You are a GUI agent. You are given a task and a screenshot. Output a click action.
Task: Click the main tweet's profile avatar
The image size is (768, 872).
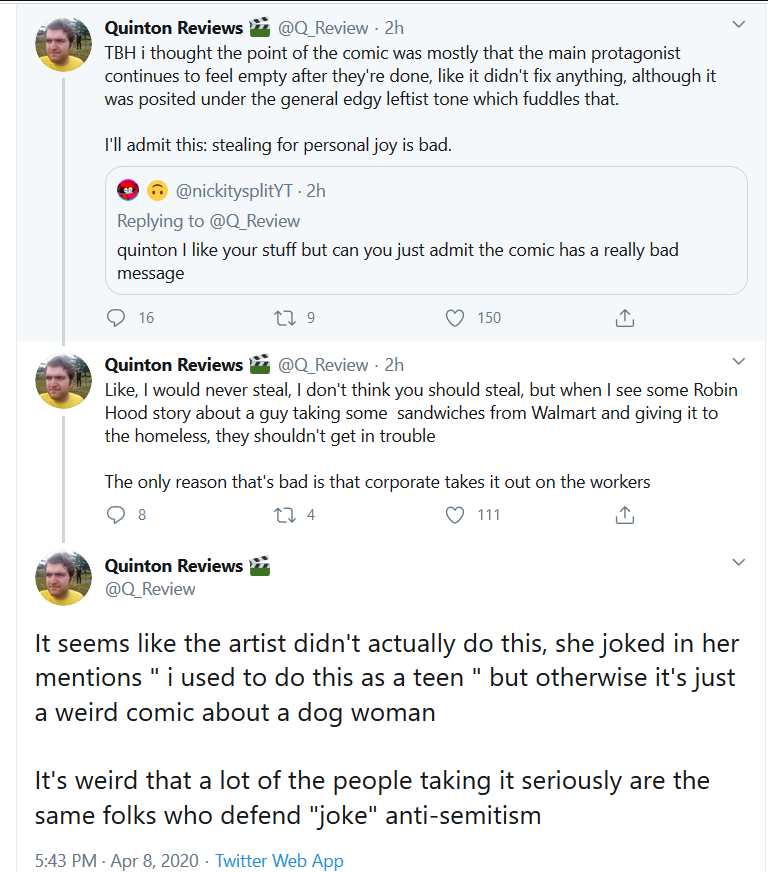(x=63, y=578)
